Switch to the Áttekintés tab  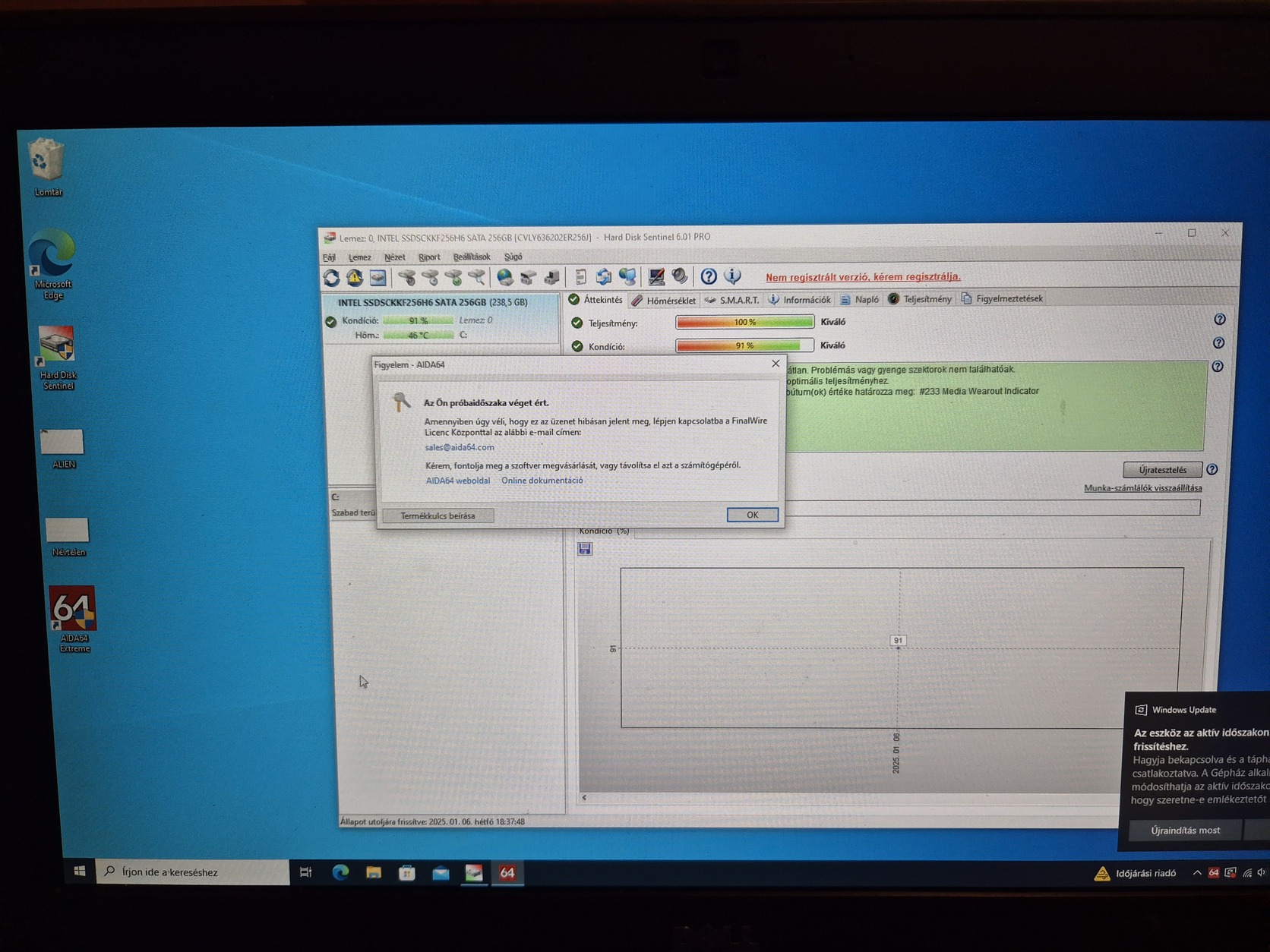coord(596,300)
